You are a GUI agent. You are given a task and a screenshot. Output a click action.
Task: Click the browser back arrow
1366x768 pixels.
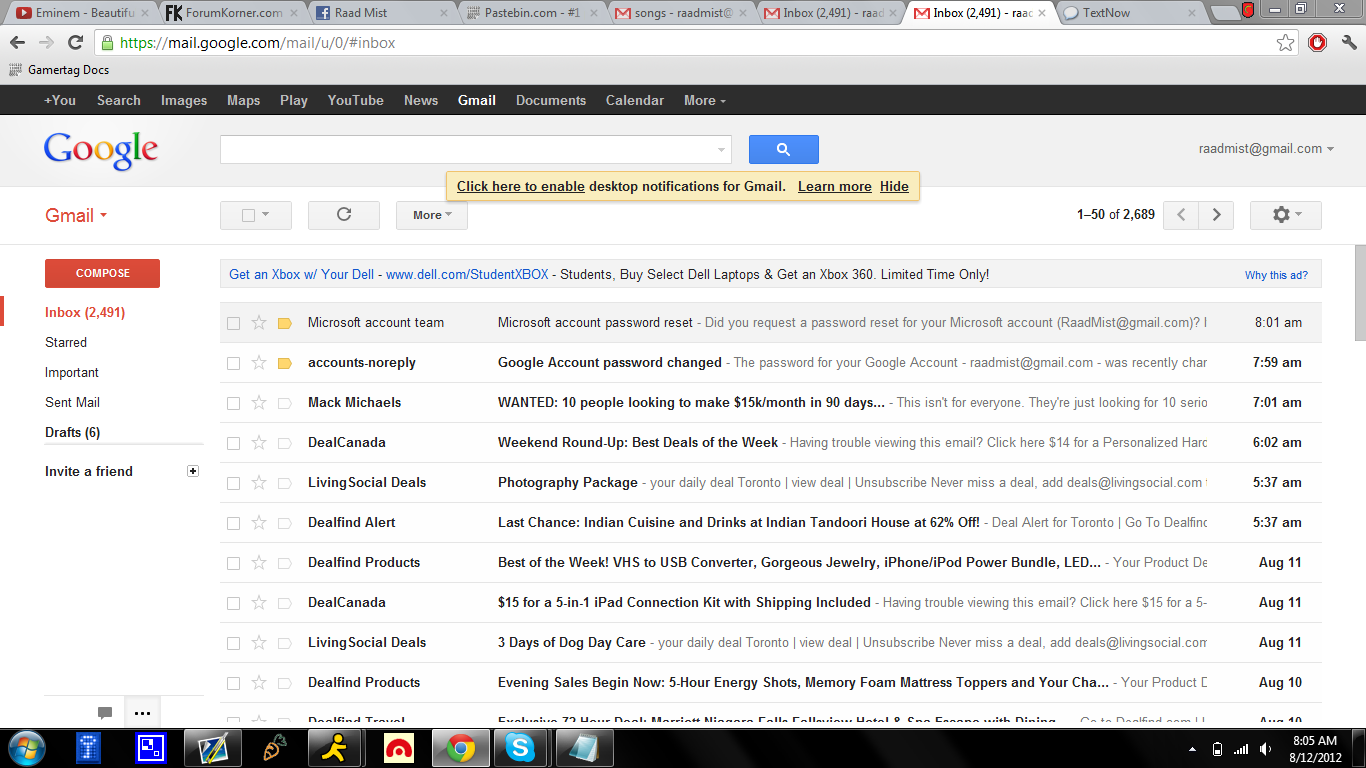pos(17,43)
